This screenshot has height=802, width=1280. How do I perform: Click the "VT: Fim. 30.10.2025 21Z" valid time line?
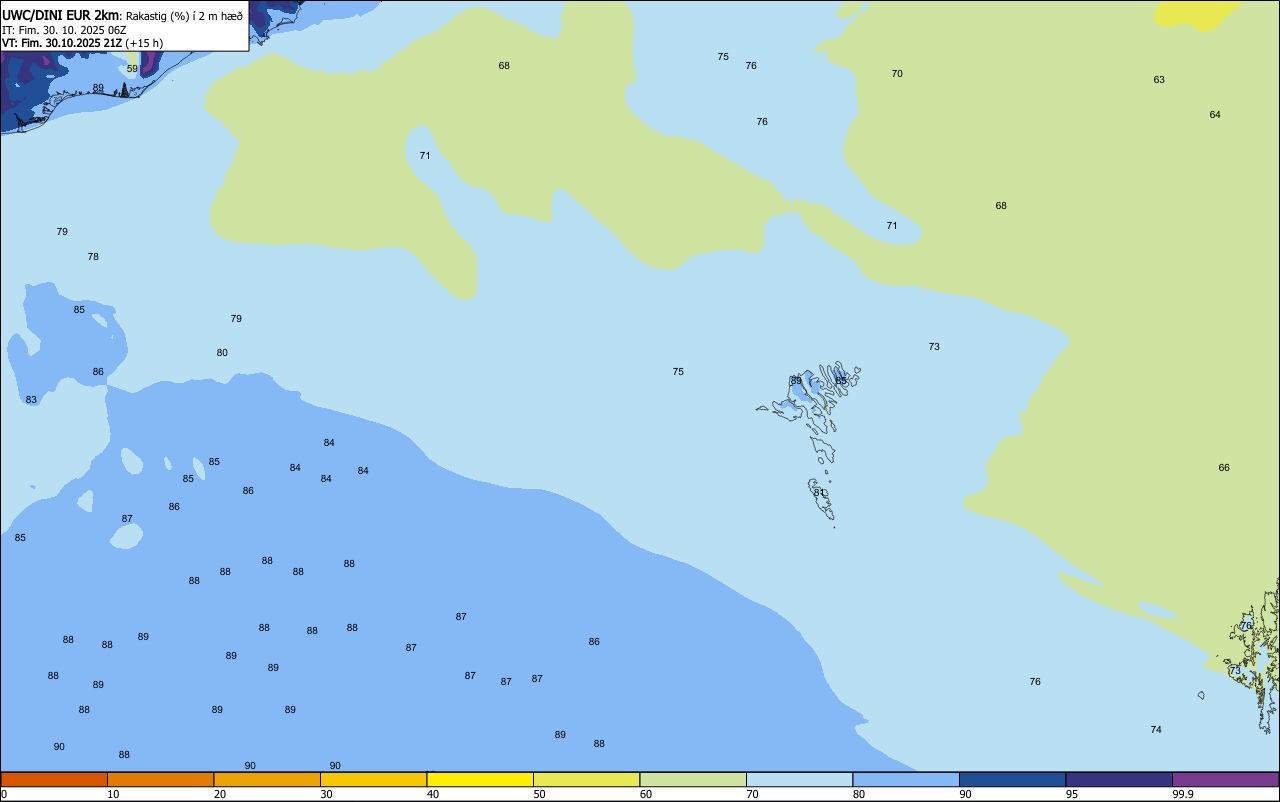62,43
